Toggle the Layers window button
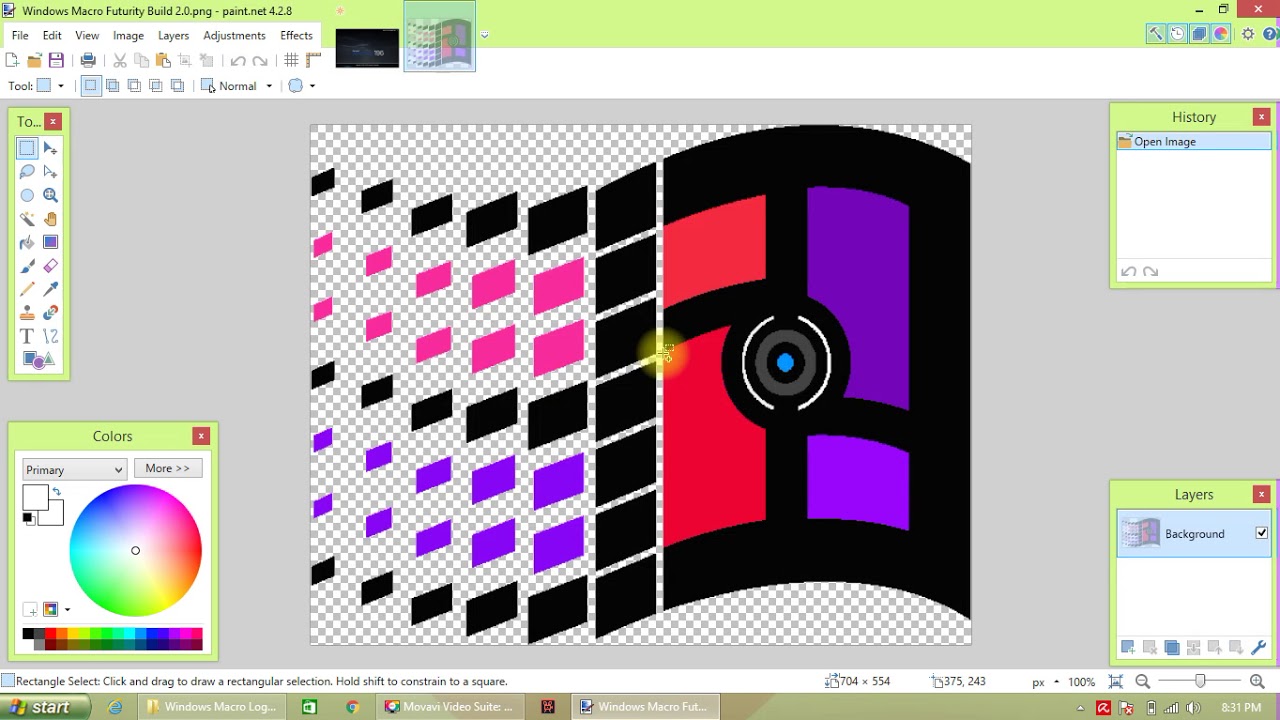 coord(1199,34)
